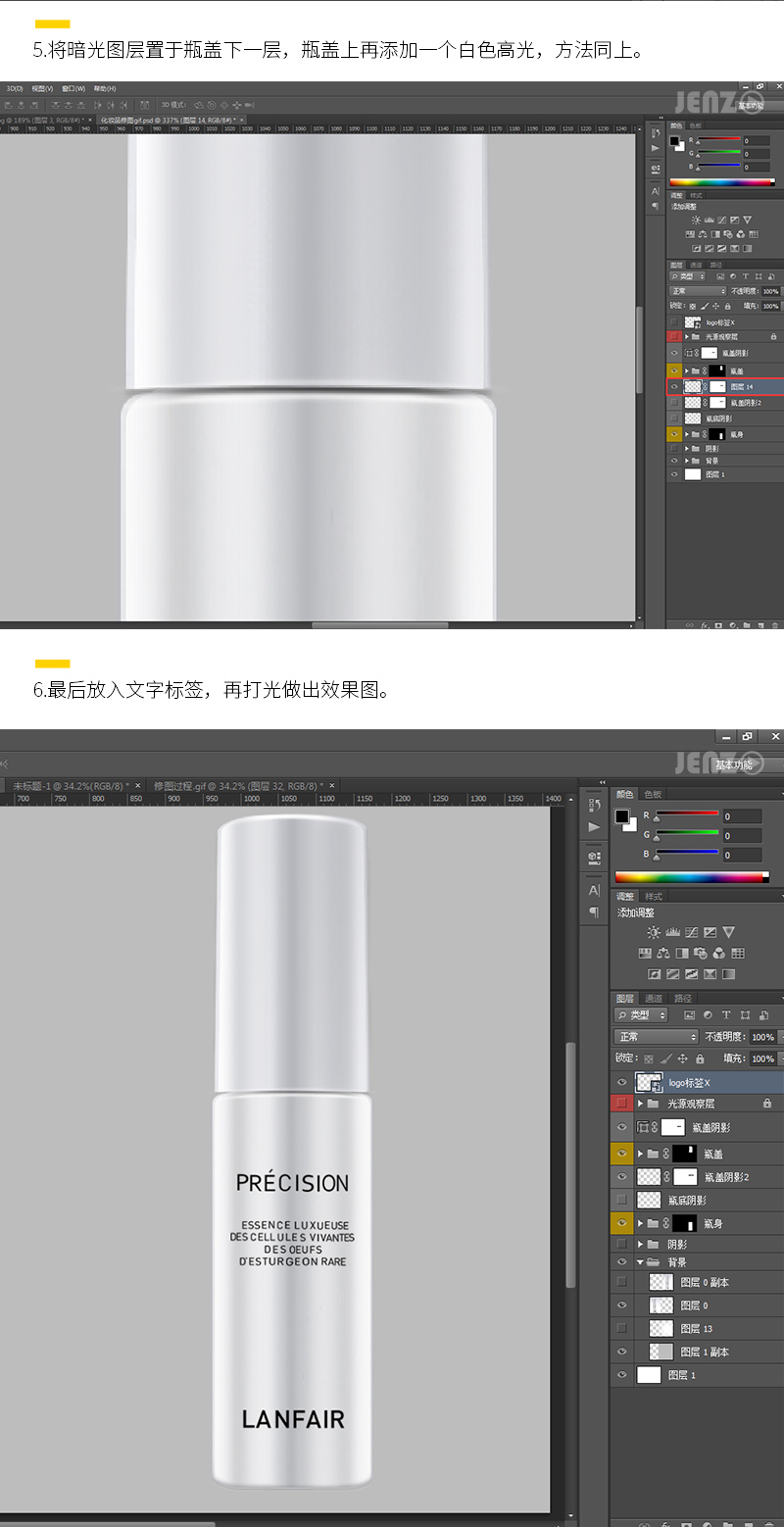The image size is (784, 1527).
Task: Add Brightness/Contrast adjustment in step 6 window
Action: tap(654, 932)
